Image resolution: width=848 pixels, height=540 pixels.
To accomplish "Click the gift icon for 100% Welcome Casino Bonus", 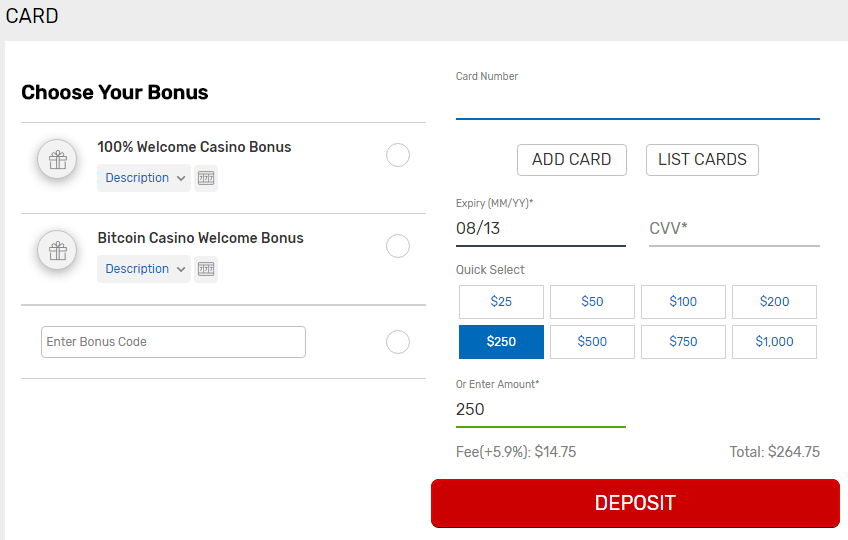I will 57,159.
